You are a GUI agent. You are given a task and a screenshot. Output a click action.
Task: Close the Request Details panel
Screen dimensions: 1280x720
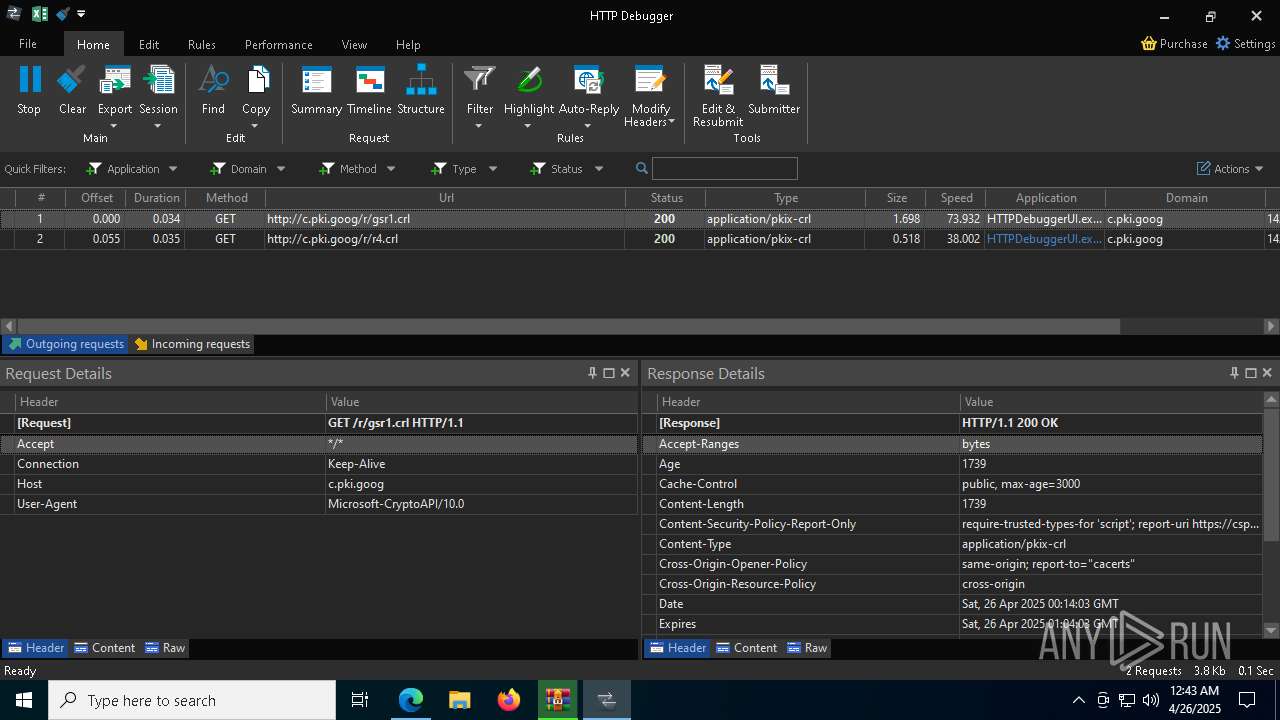point(625,373)
